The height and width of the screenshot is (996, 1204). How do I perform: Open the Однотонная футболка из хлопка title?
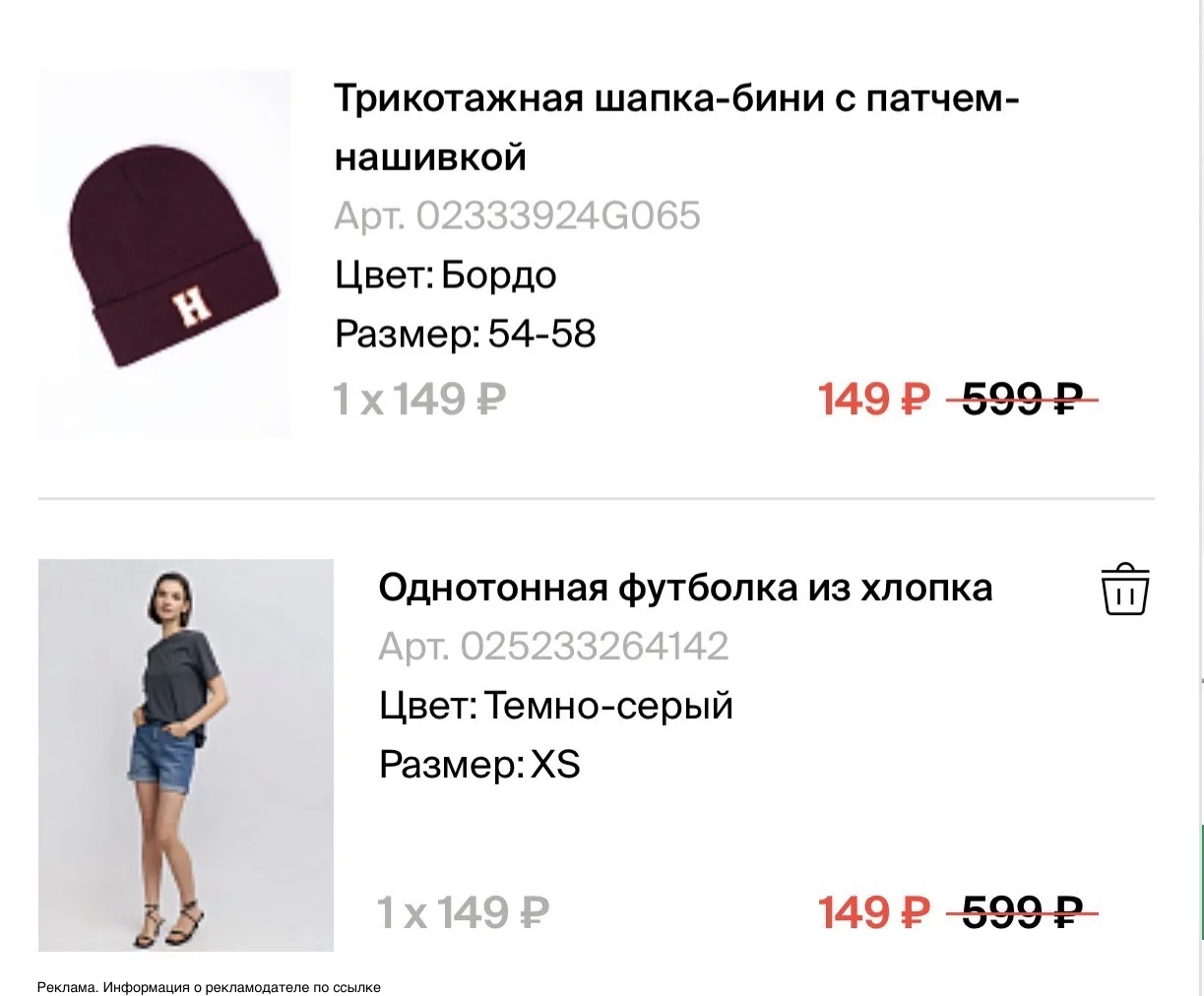click(x=685, y=588)
